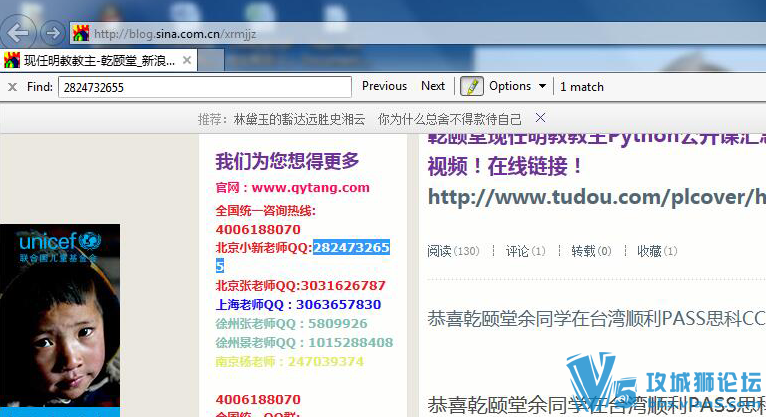766x417 pixels.
Task: Click 上海老师QQ：3063657830 line
Action: pyautogui.click(x=298, y=305)
